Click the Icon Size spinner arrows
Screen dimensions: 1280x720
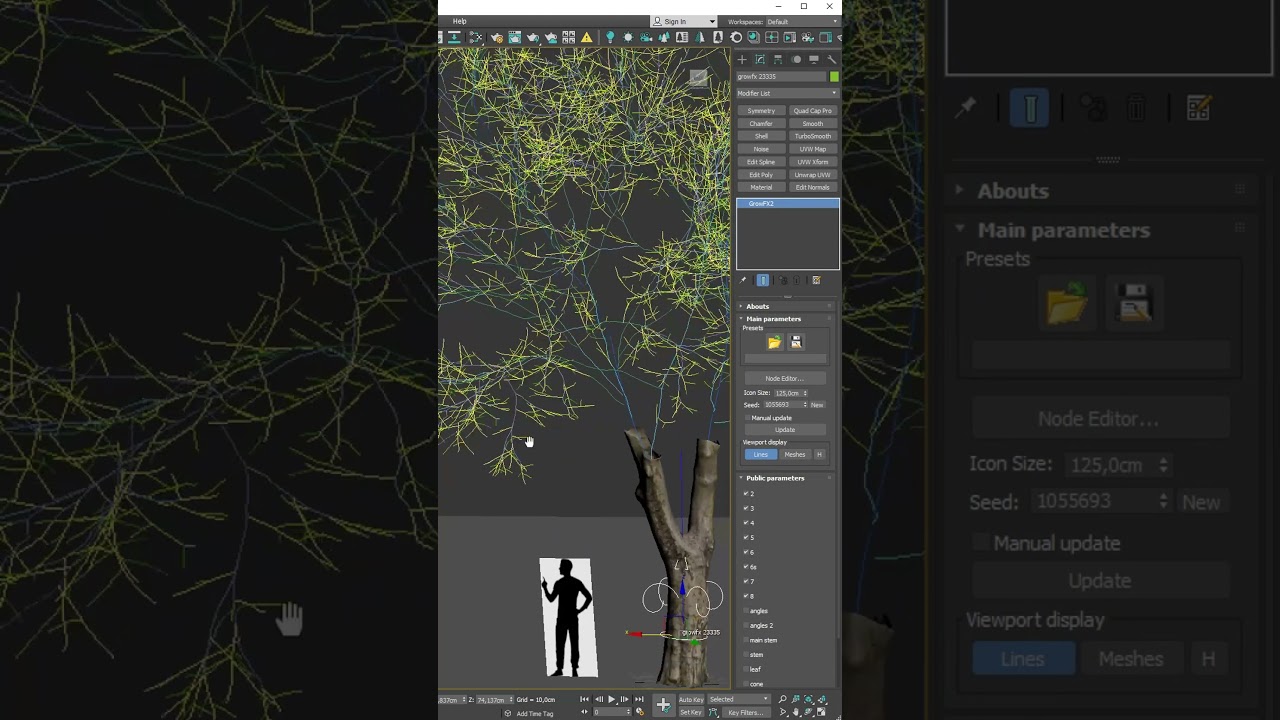pyautogui.click(x=805, y=393)
